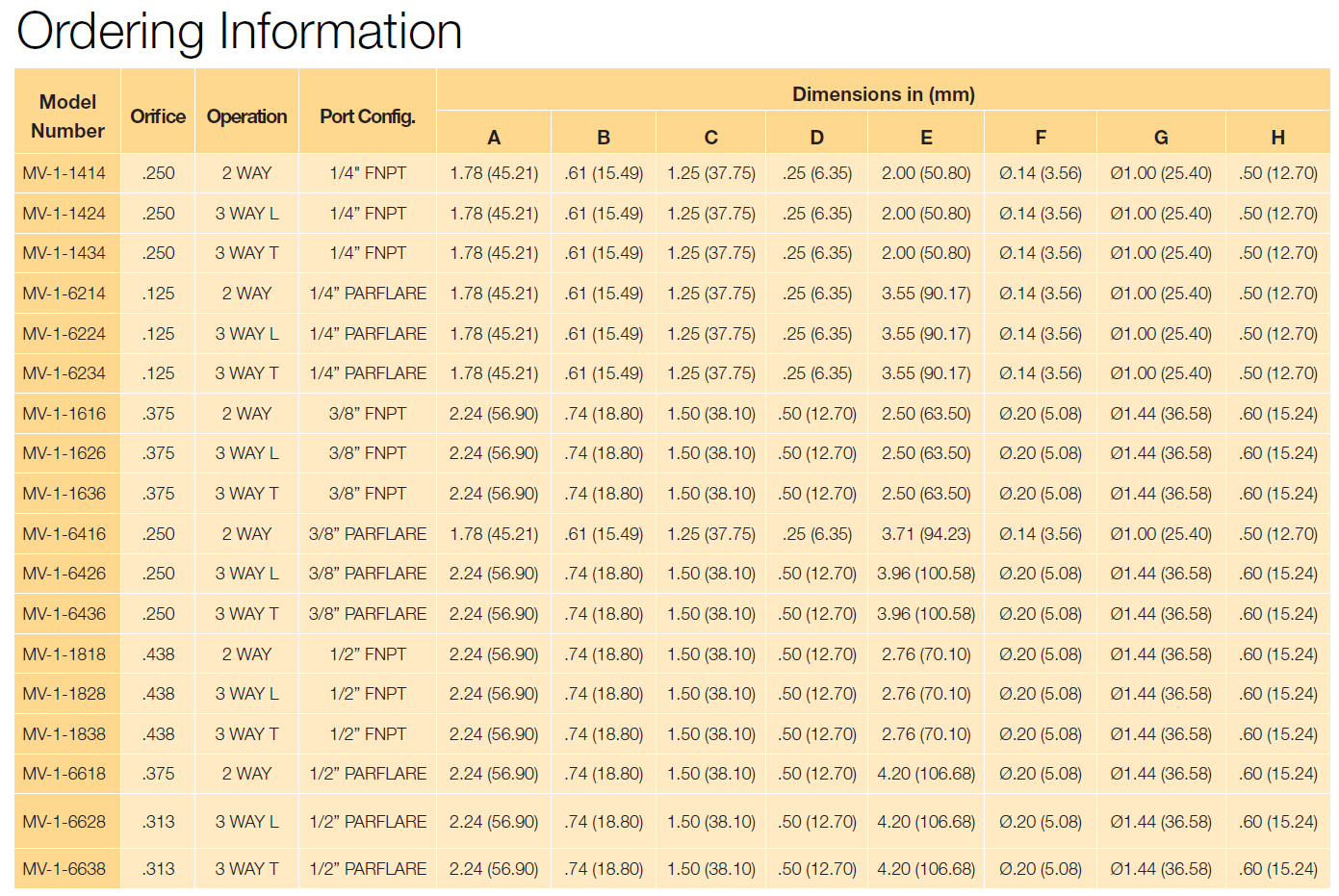The height and width of the screenshot is (896, 1339).
Task: Click model number MV-1-6214
Action: (x=64, y=294)
